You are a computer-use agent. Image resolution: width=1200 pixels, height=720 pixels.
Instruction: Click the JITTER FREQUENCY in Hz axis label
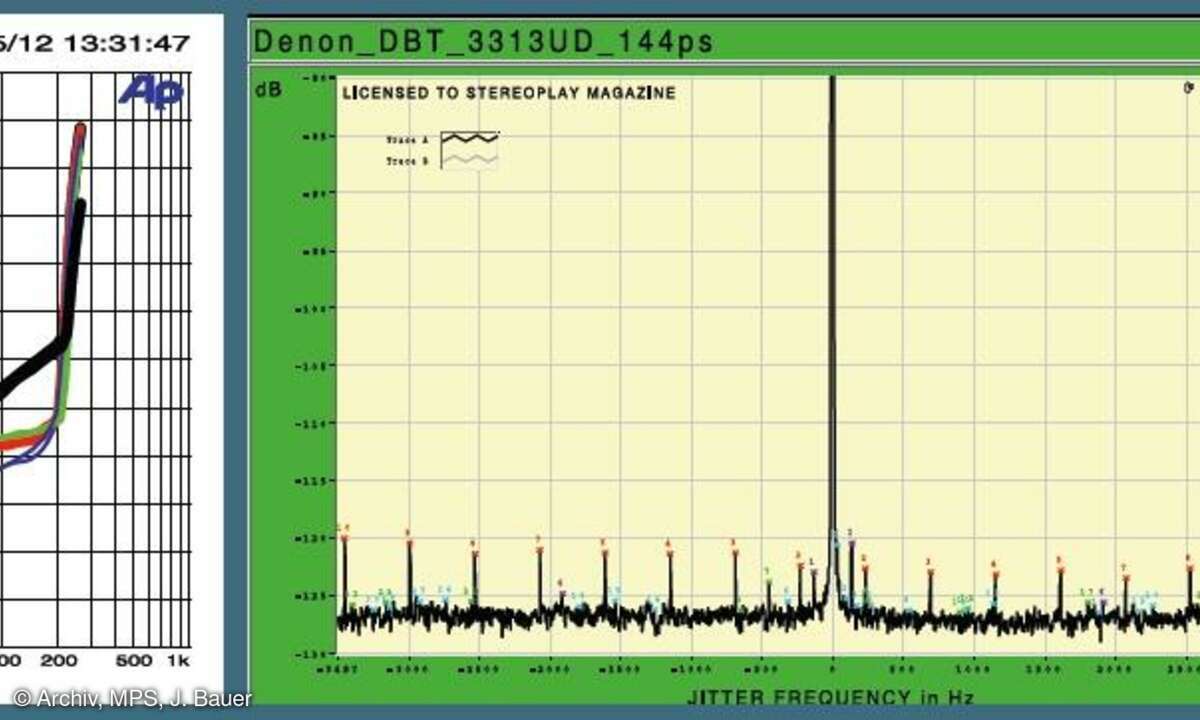(x=830, y=697)
